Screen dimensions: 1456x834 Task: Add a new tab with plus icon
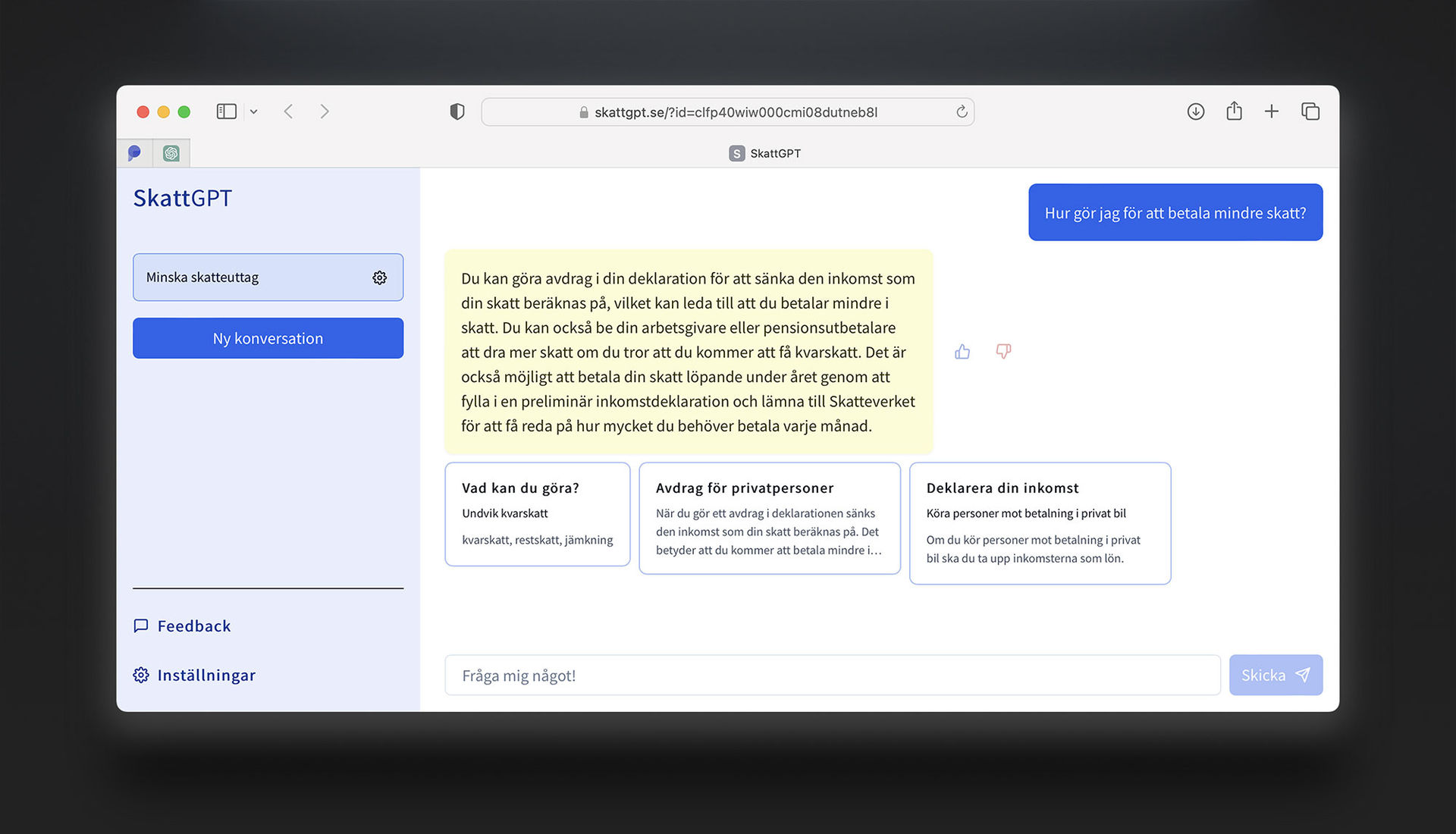[1272, 112]
